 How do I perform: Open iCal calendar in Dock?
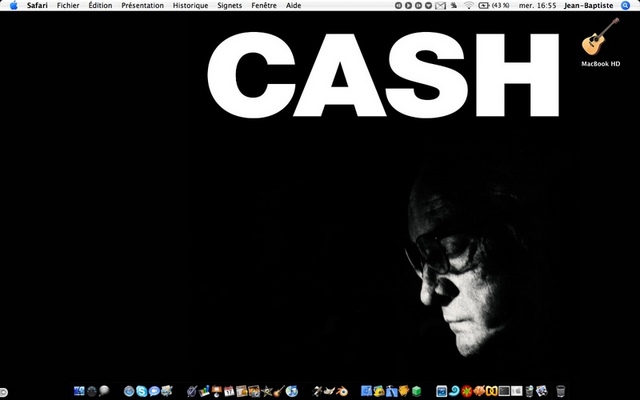click(x=229, y=391)
